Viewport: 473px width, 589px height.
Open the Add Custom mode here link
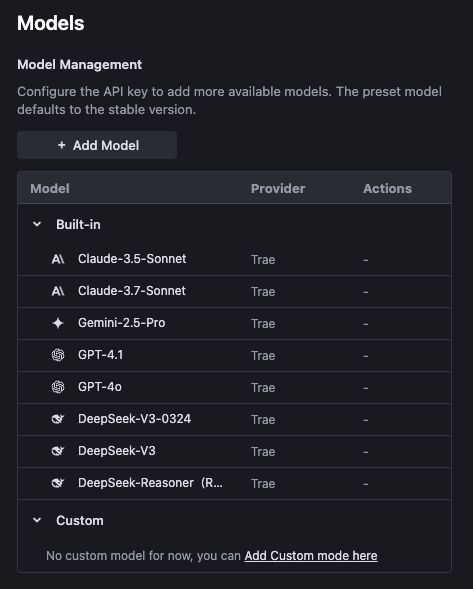[x=311, y=556]
